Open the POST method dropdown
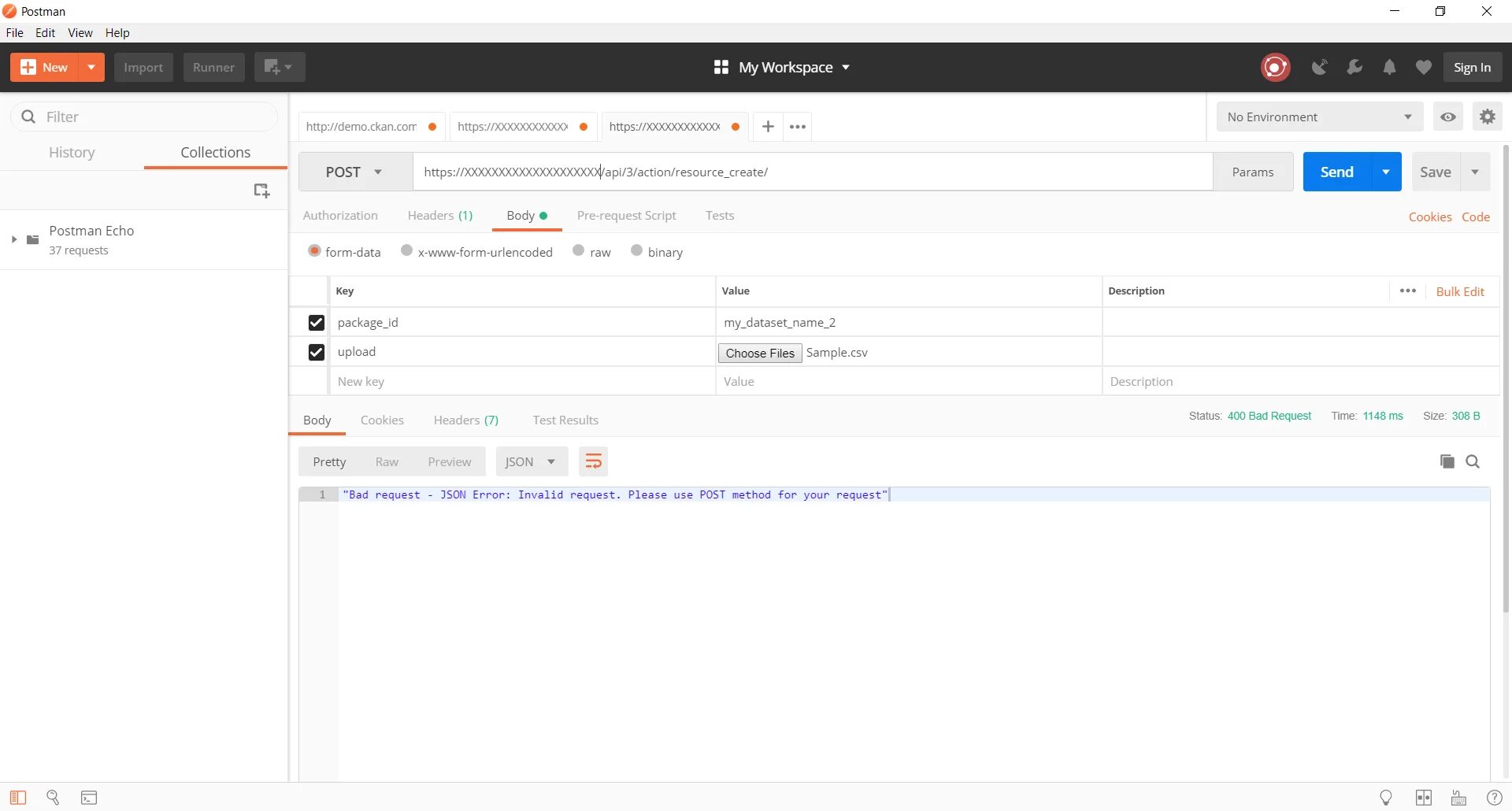 355,172
